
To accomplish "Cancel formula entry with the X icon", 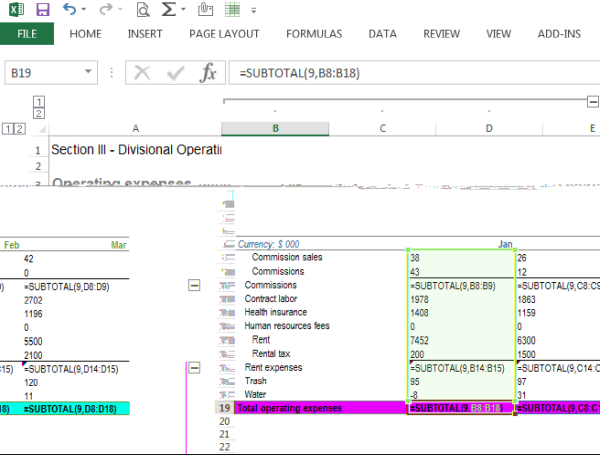I will (142, 73).
